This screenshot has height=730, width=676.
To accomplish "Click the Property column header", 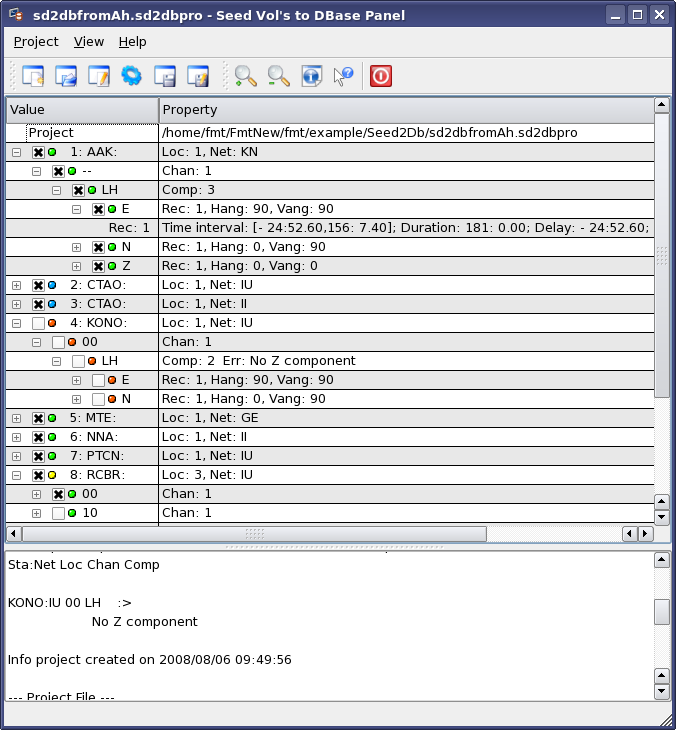I will click(406, 110).
